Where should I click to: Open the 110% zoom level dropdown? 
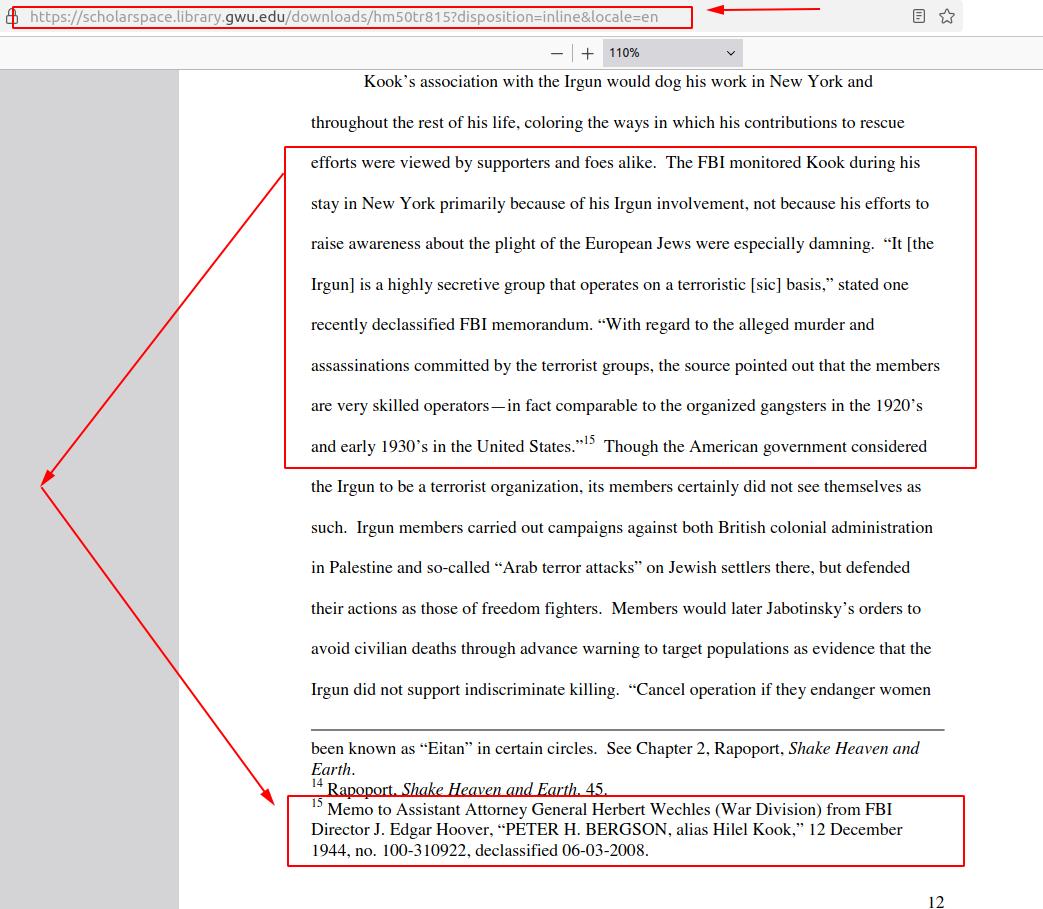pyautogui.click(x=671, y=53)
